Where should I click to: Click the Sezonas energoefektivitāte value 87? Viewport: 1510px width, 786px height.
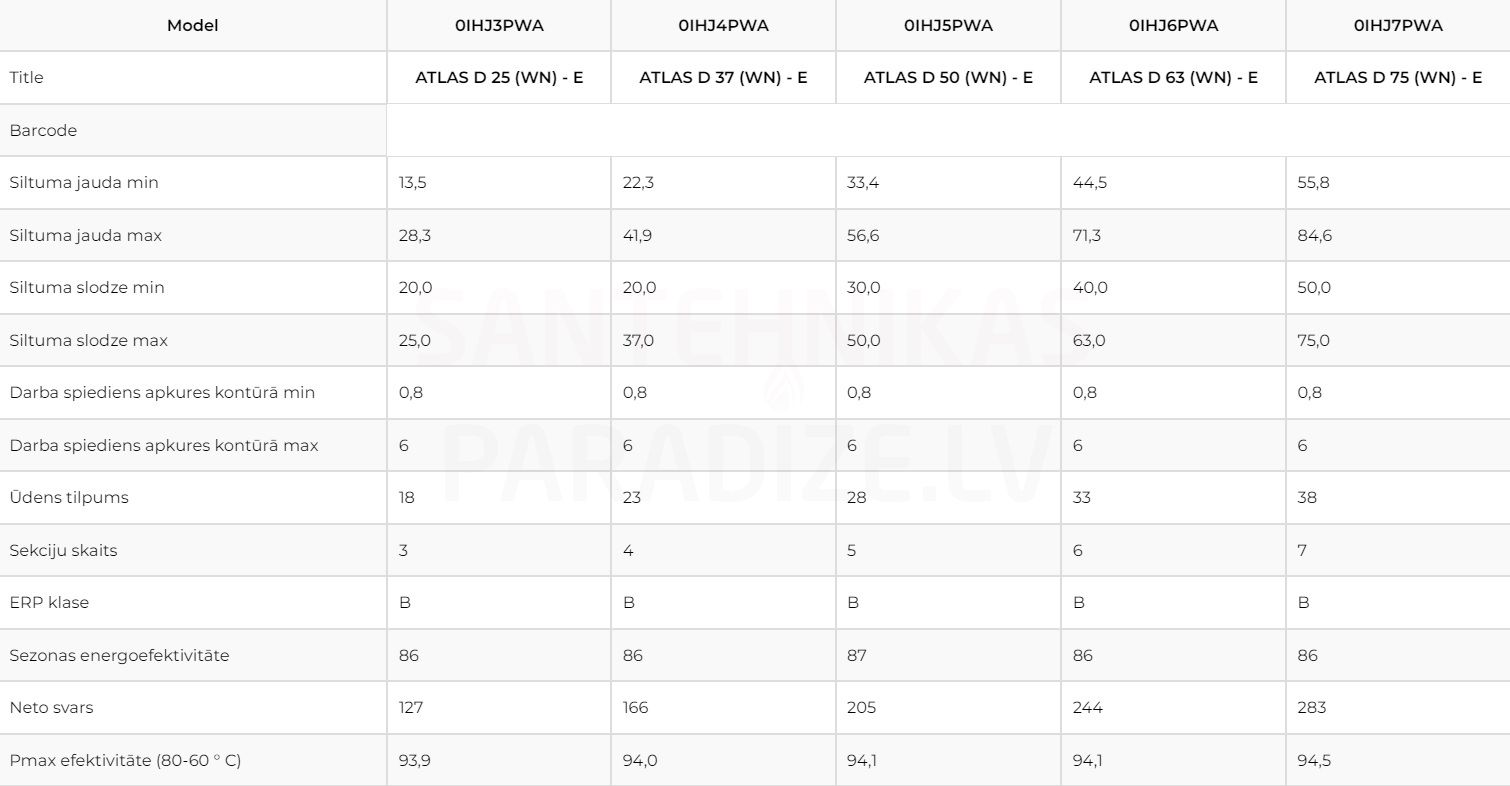857,656
